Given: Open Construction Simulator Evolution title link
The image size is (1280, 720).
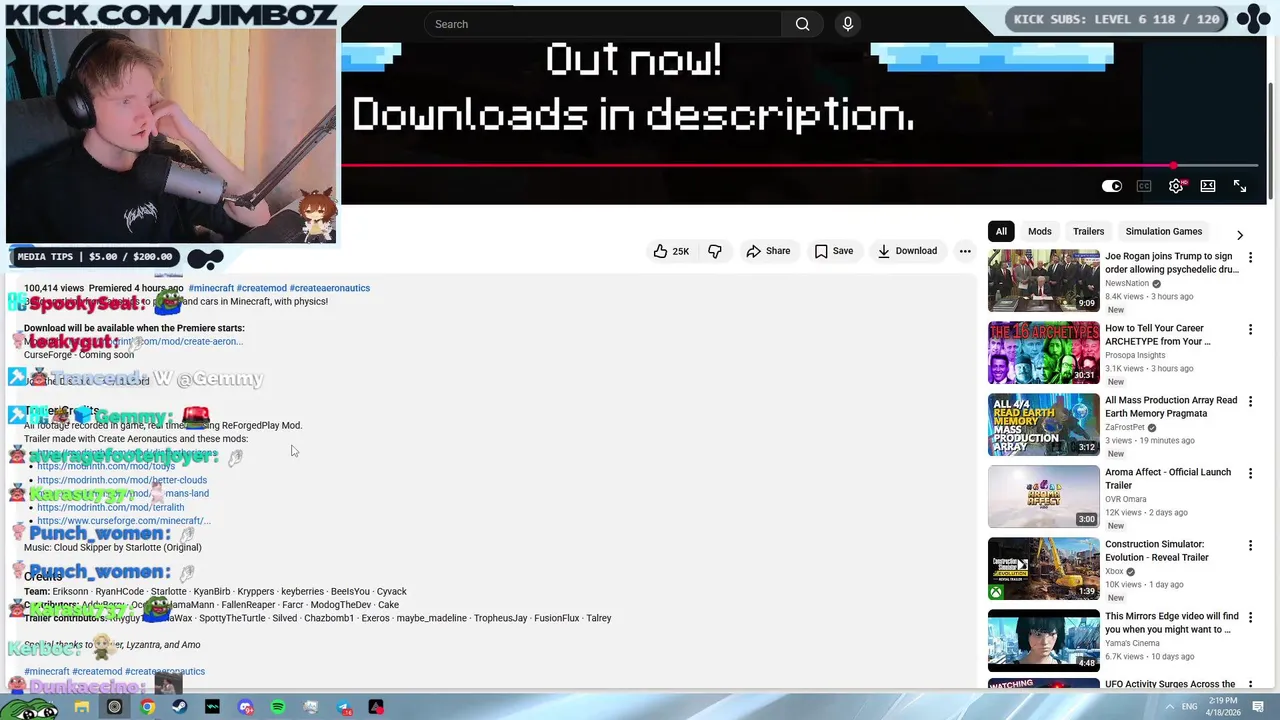Looking at the screenshot, I should click(1157, 551).
